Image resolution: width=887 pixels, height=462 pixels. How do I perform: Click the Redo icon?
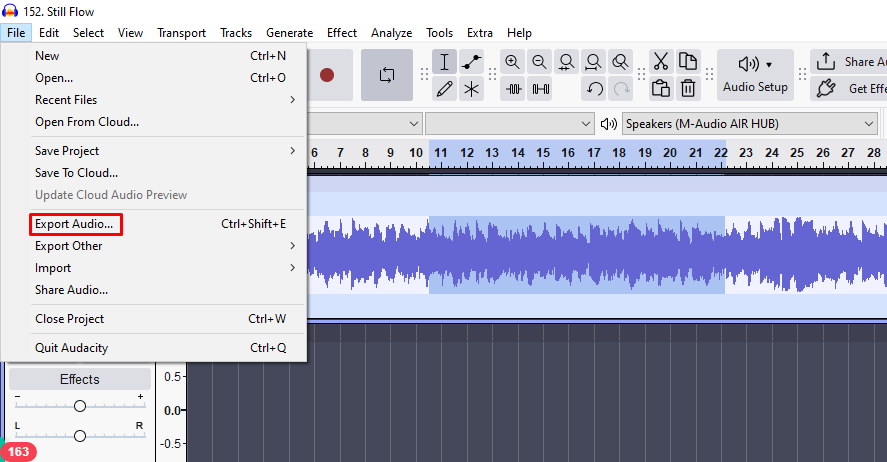click(x=621, y=89)
